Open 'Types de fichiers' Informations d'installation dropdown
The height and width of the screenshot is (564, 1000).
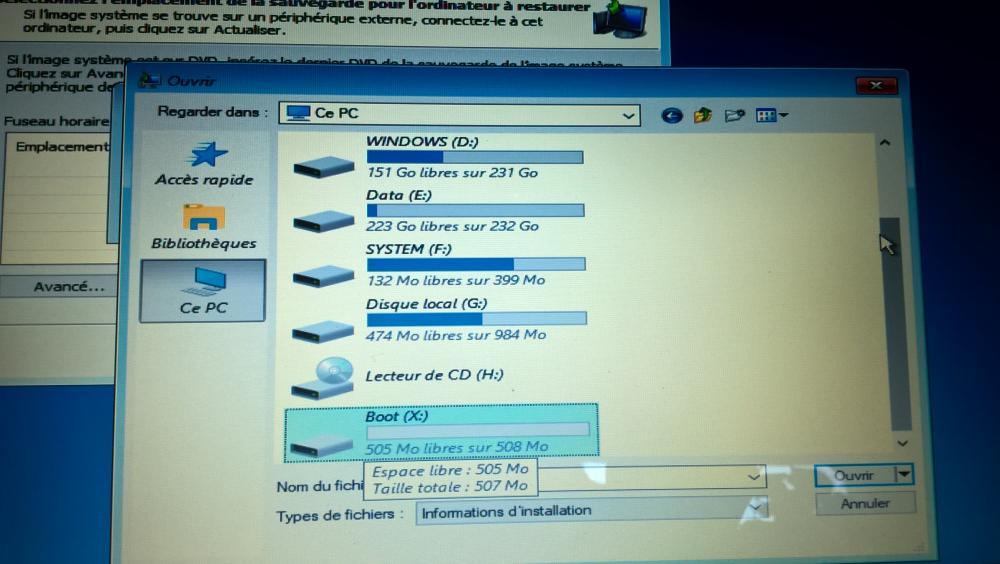pyautogui.click(x=591, y=511)
